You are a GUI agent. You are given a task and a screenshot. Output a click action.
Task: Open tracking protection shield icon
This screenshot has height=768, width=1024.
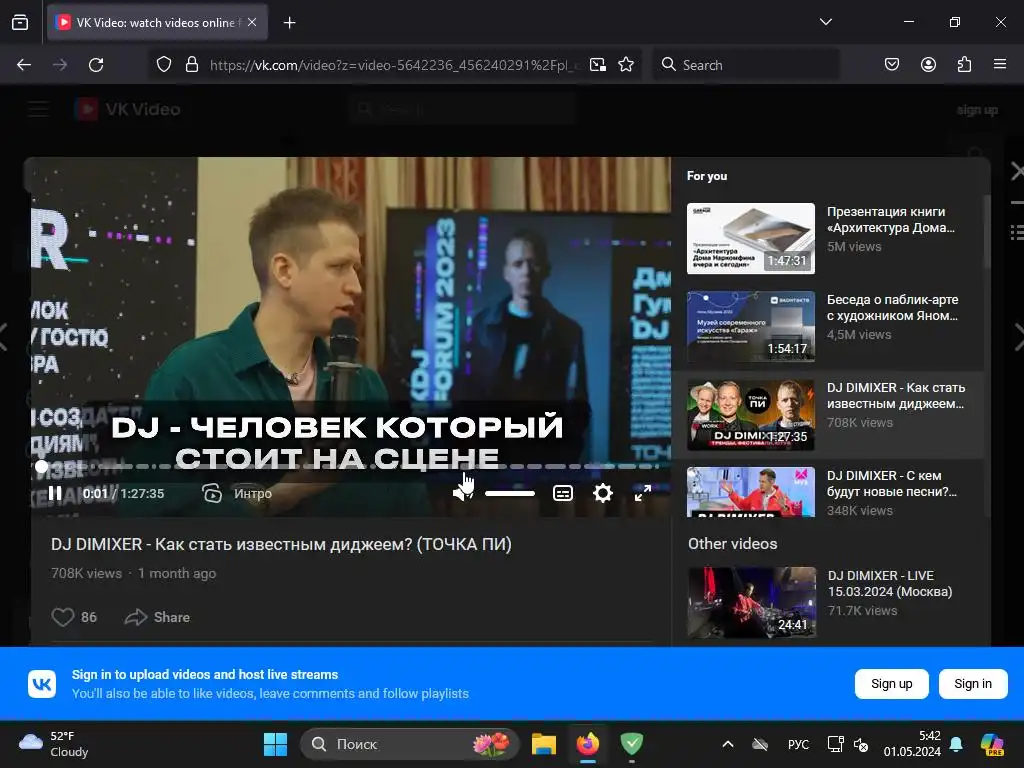click(164, 65)
